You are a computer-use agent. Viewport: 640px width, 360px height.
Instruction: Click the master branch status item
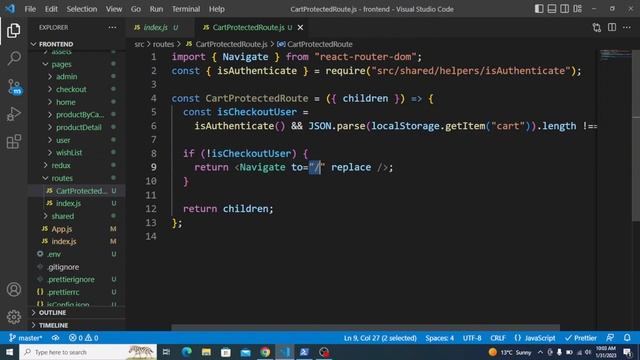click(25, 338)
